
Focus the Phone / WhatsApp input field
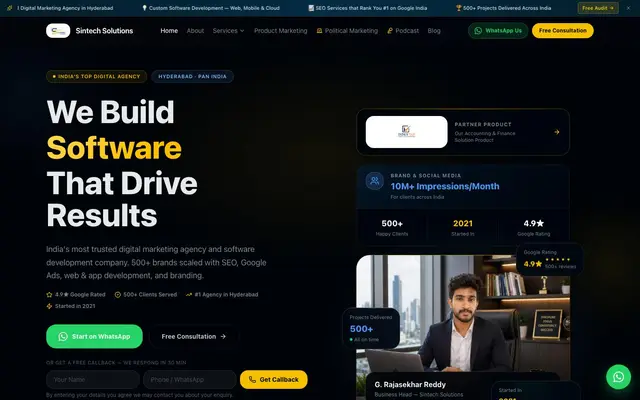189,380
